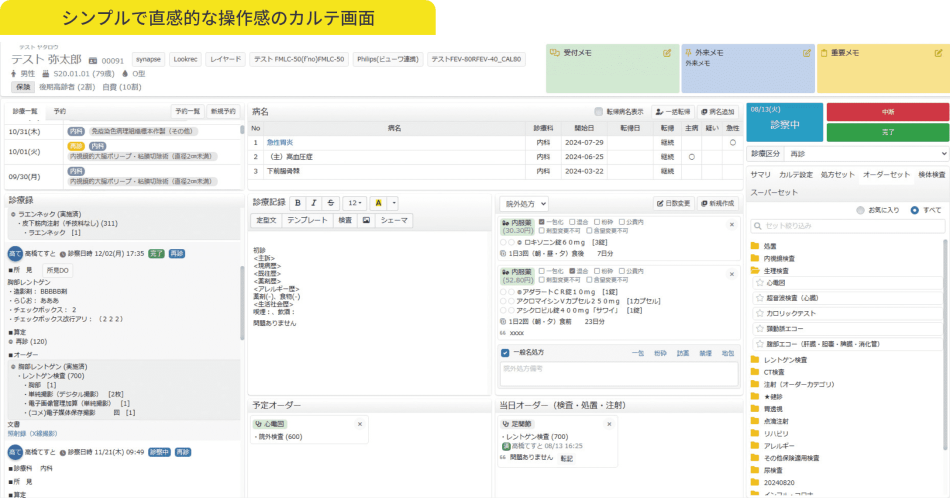Click the yellow text highlight color swatch
The image size is (950, 498).
click(x=379, y=203)
